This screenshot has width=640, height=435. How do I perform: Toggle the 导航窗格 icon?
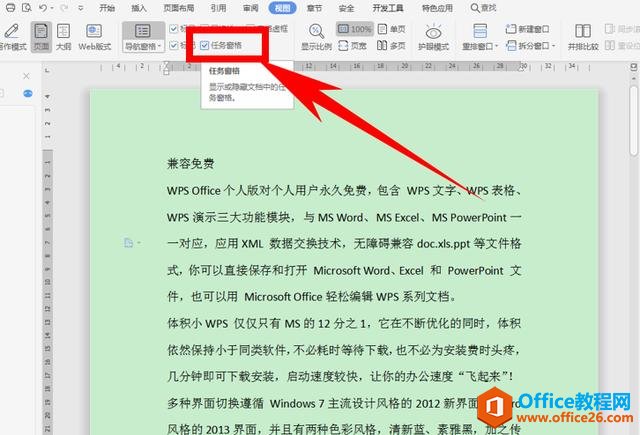coord(142,31)
